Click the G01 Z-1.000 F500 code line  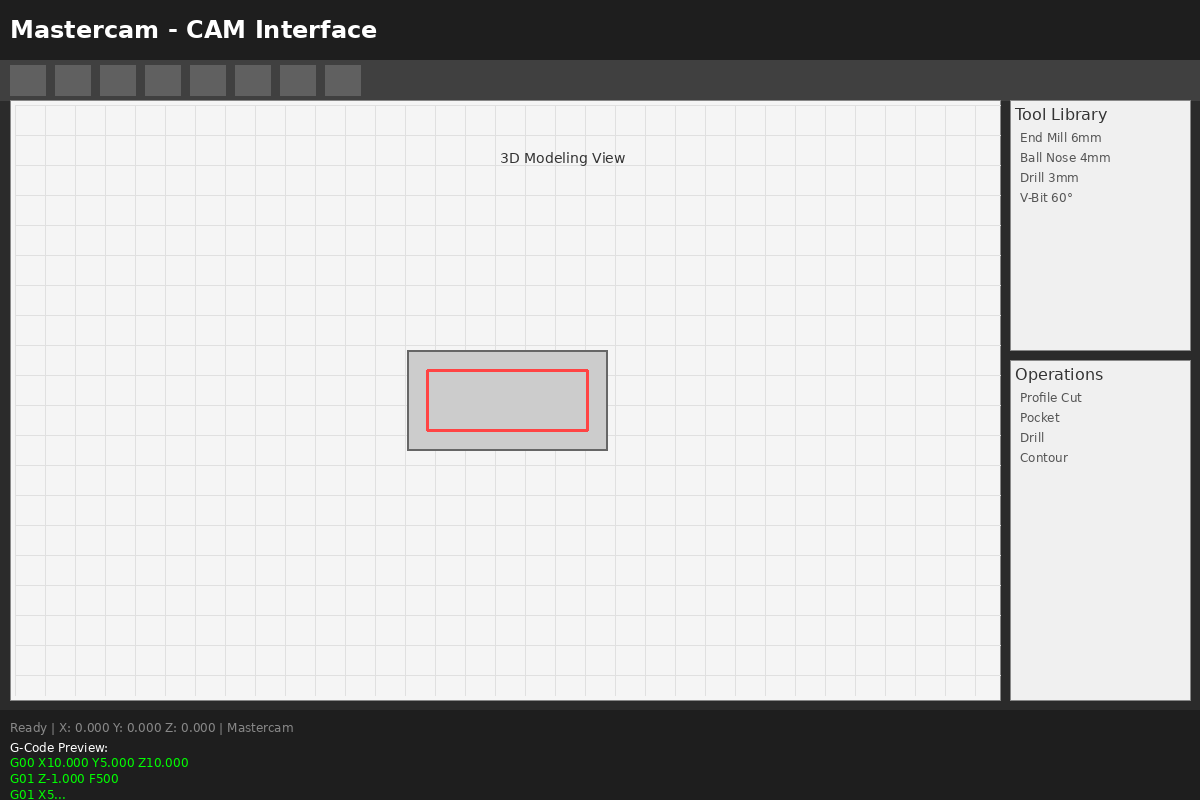(64, 779)
